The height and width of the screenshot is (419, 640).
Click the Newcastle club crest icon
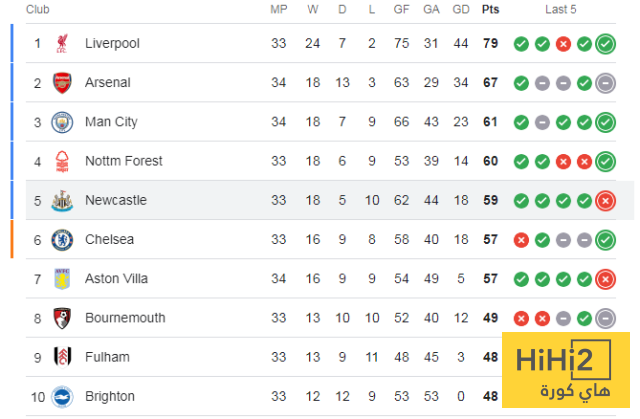point(63,200)
